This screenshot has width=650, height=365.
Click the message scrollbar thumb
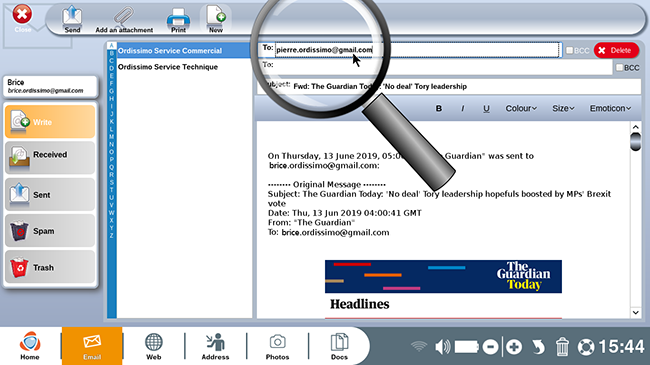(x=635, y=141)
